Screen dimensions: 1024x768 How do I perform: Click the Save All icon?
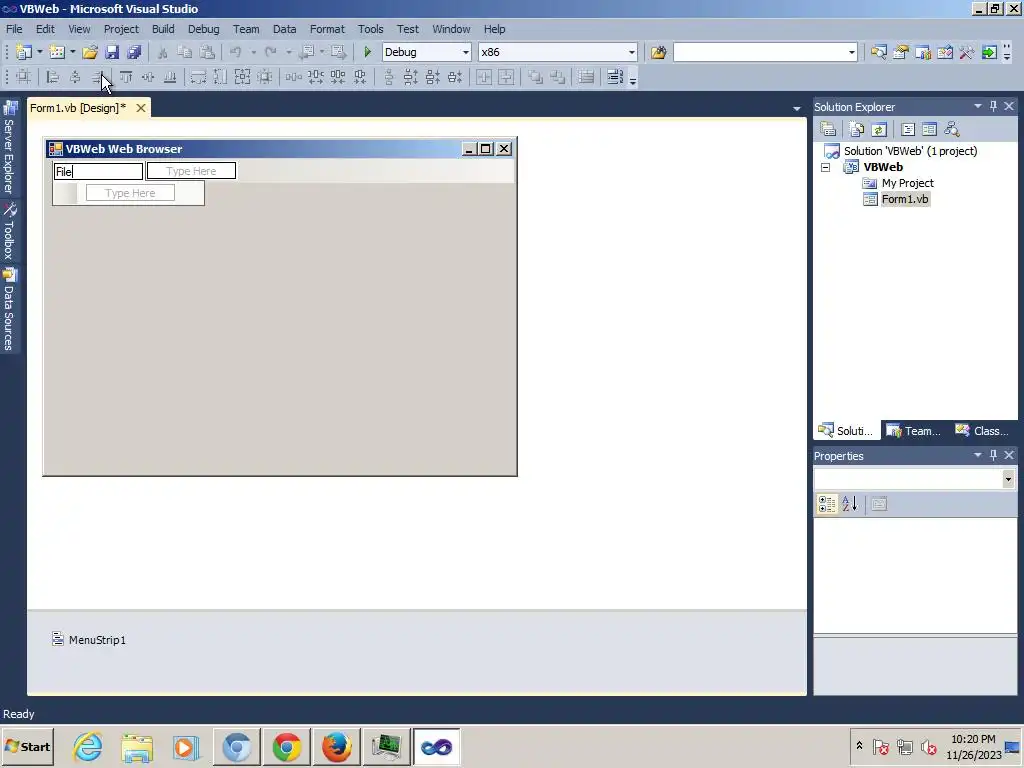click(134, 52)
